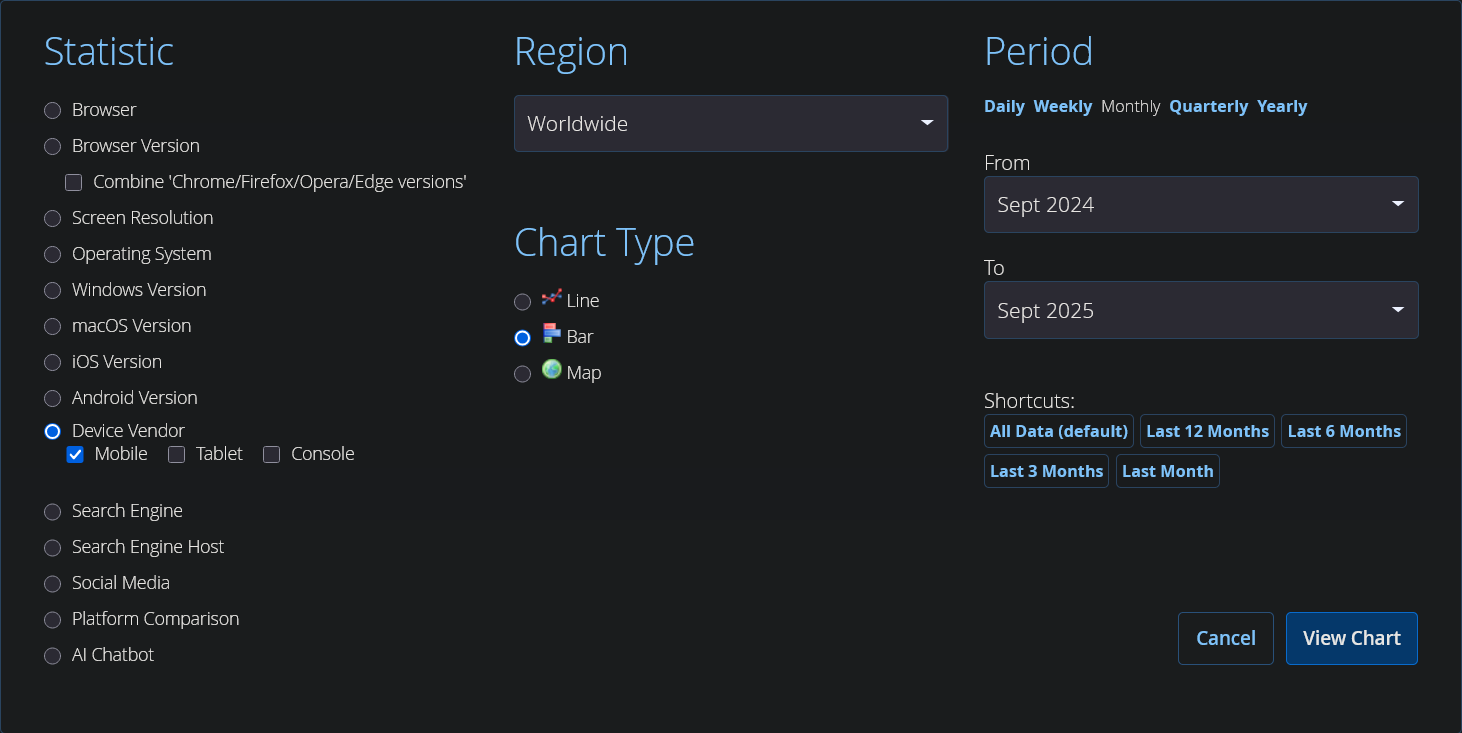Switch period to Quarterly
Image resolution: width=1462 pixels, height=733 pixels.
(1209, 106)
